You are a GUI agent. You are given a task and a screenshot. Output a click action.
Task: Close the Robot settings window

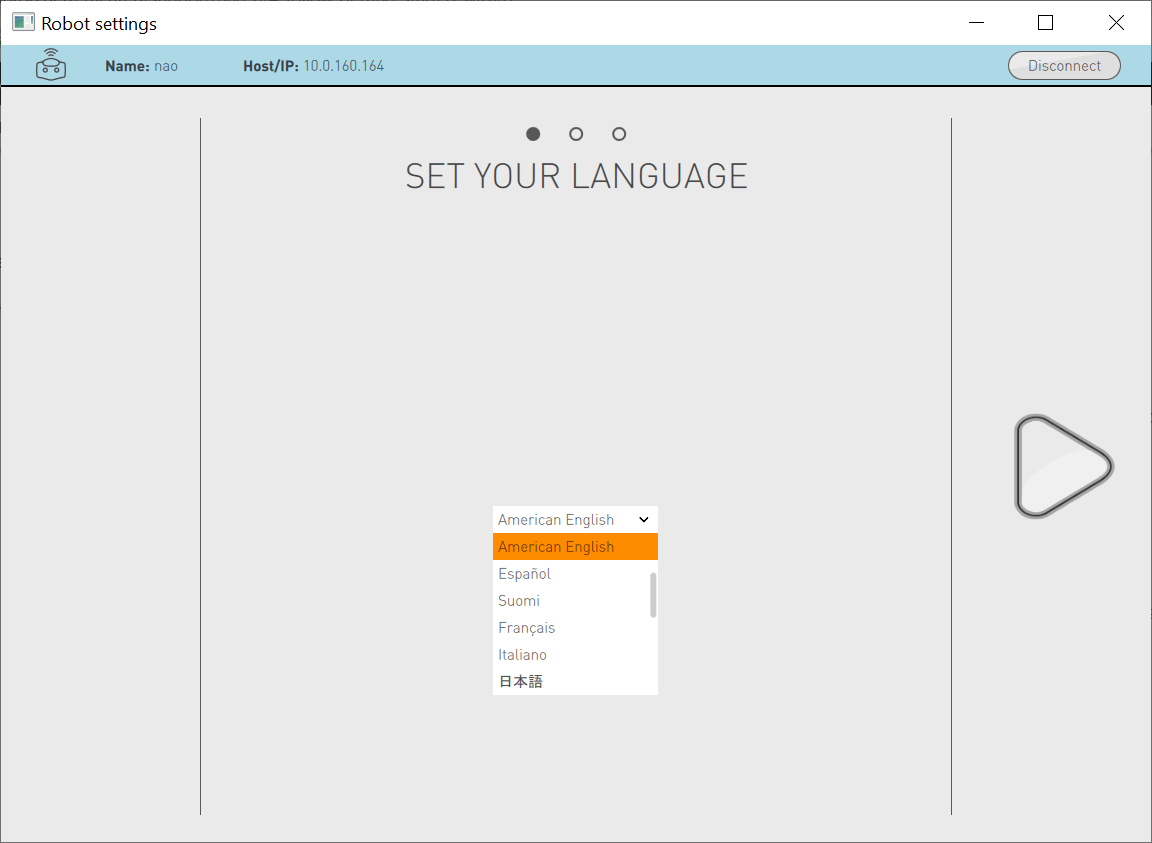pyautogui.click(x=1116, y=22)
